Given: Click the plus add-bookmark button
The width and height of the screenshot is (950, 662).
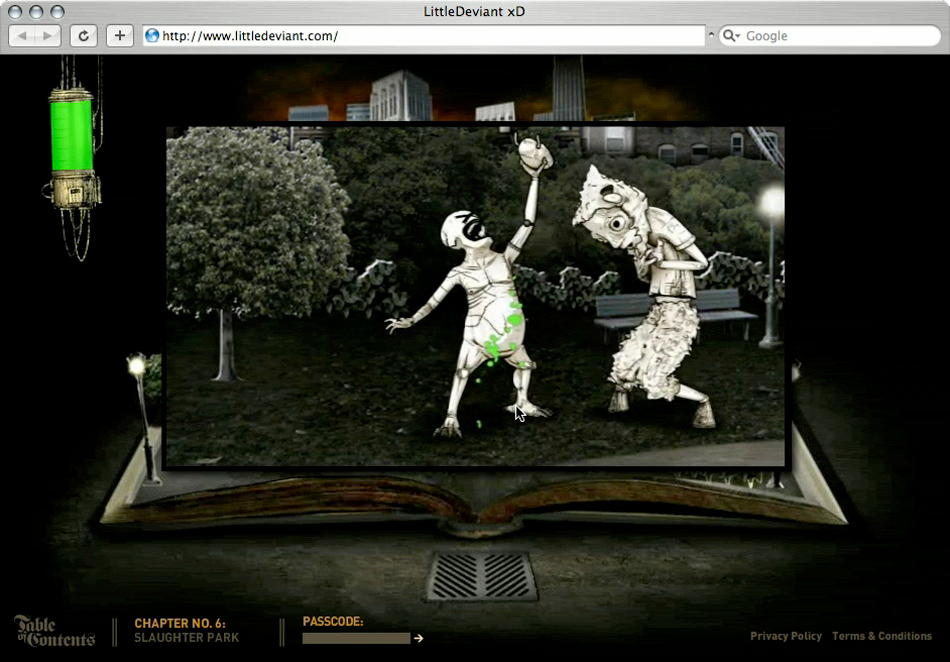Looking at the screenshot, I should click(119, 36).
